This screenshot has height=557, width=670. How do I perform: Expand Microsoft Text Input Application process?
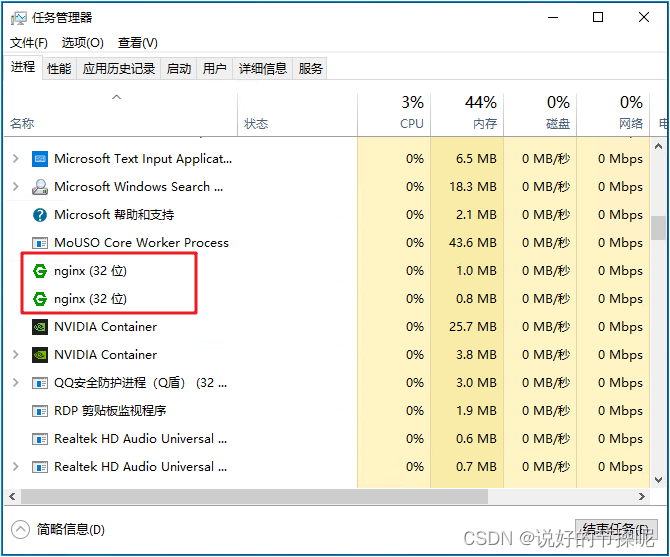[x=15, y=159]
